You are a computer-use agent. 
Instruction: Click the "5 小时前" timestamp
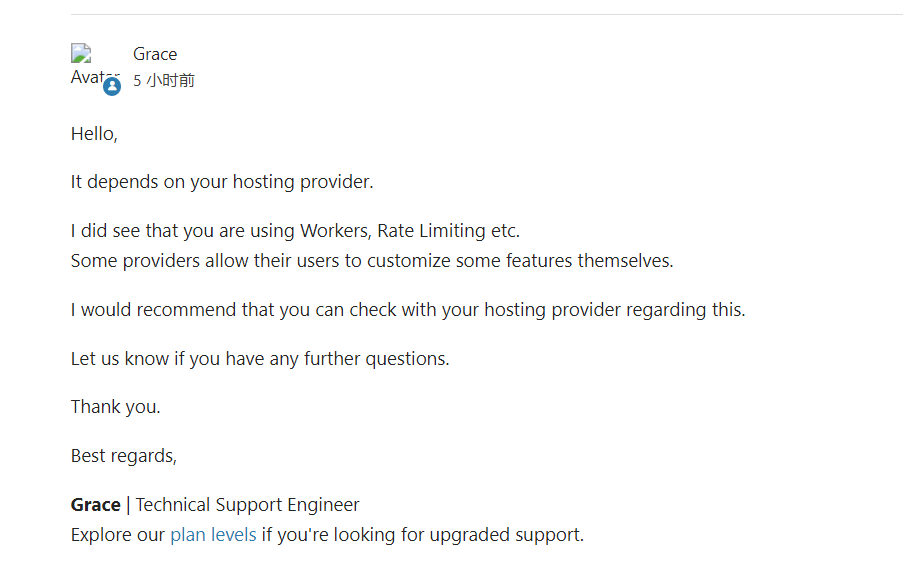click(164, 81)
